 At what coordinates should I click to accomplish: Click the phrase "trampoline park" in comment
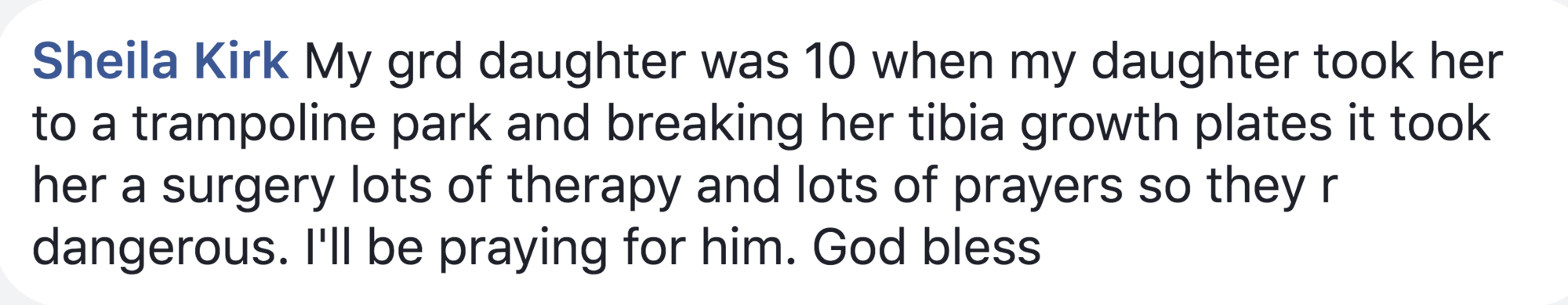[x=312, y=125]
